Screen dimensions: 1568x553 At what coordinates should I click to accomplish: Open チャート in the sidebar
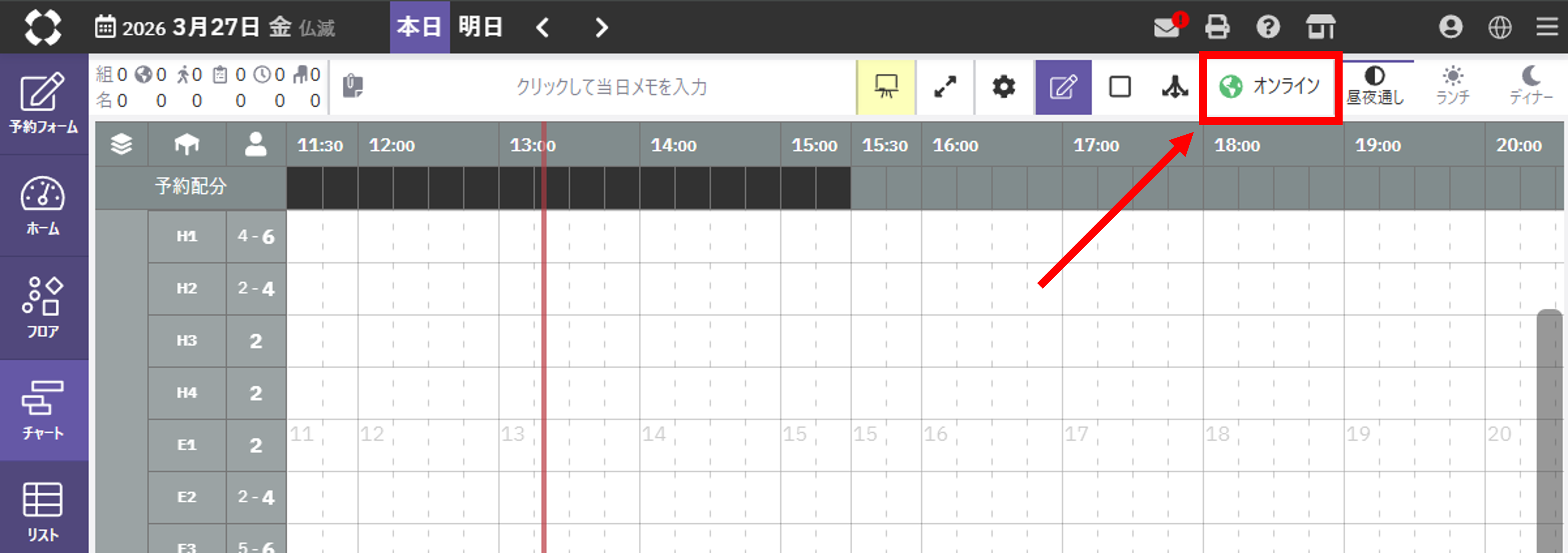(44, 410)
